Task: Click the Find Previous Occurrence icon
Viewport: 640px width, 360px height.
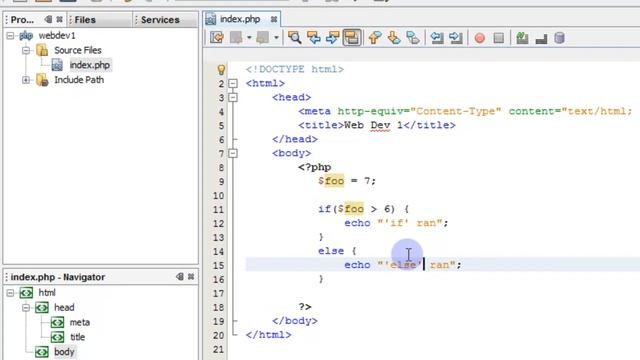Action: 313,38
